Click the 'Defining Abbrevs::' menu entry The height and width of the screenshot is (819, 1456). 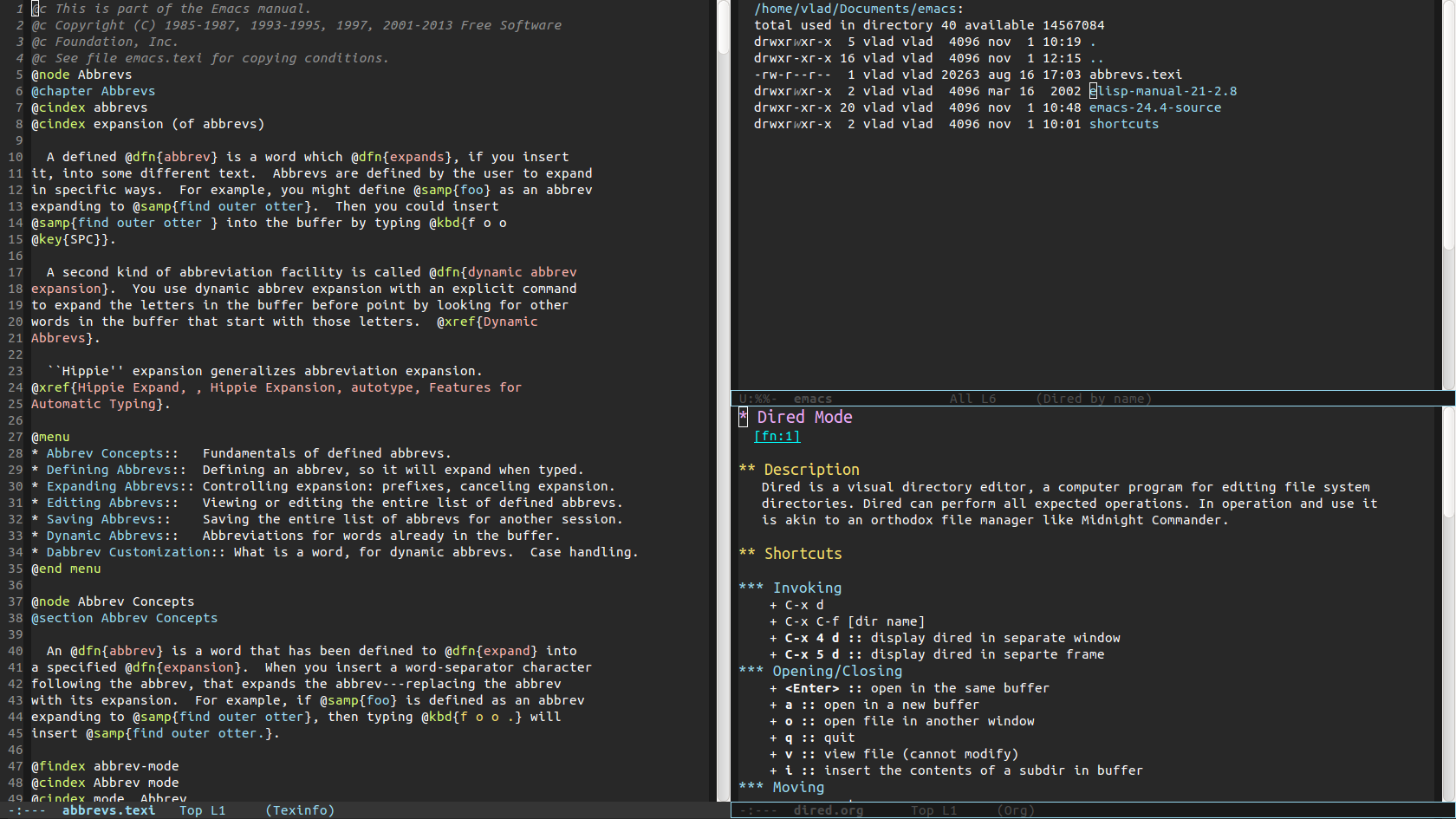[116, 470]
